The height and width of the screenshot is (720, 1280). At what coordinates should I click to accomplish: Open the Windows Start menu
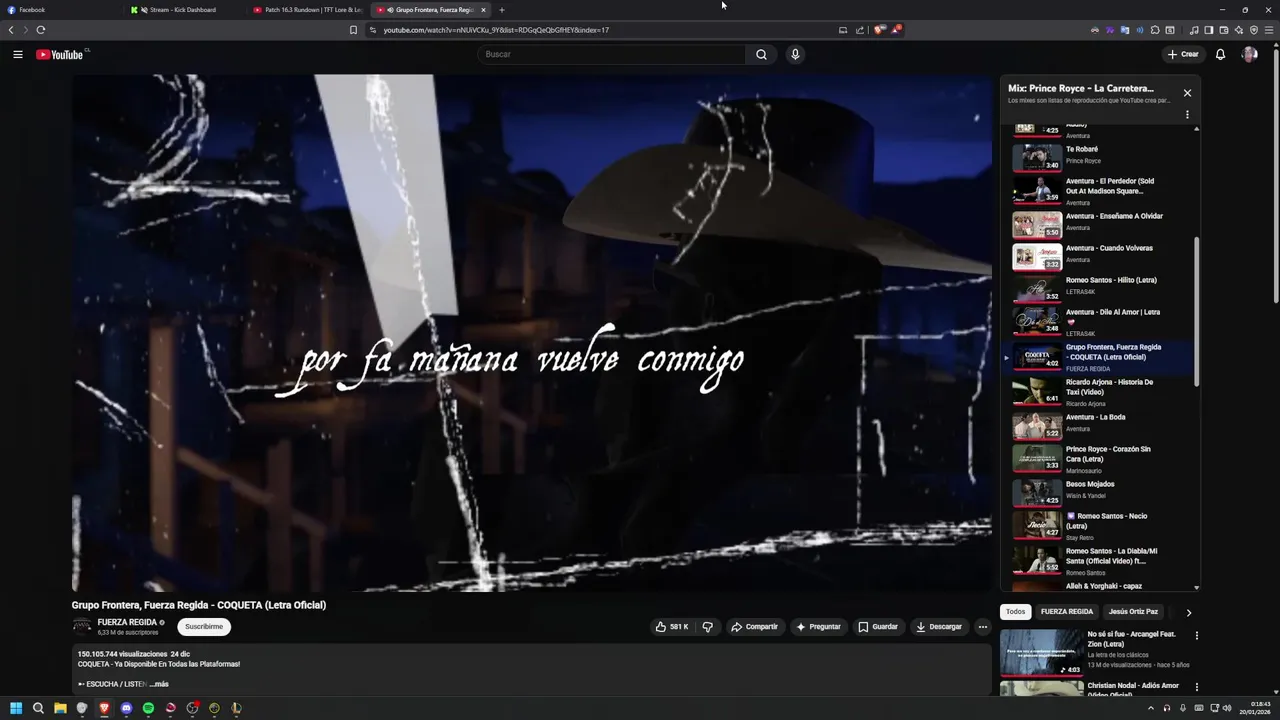point(16,708)
